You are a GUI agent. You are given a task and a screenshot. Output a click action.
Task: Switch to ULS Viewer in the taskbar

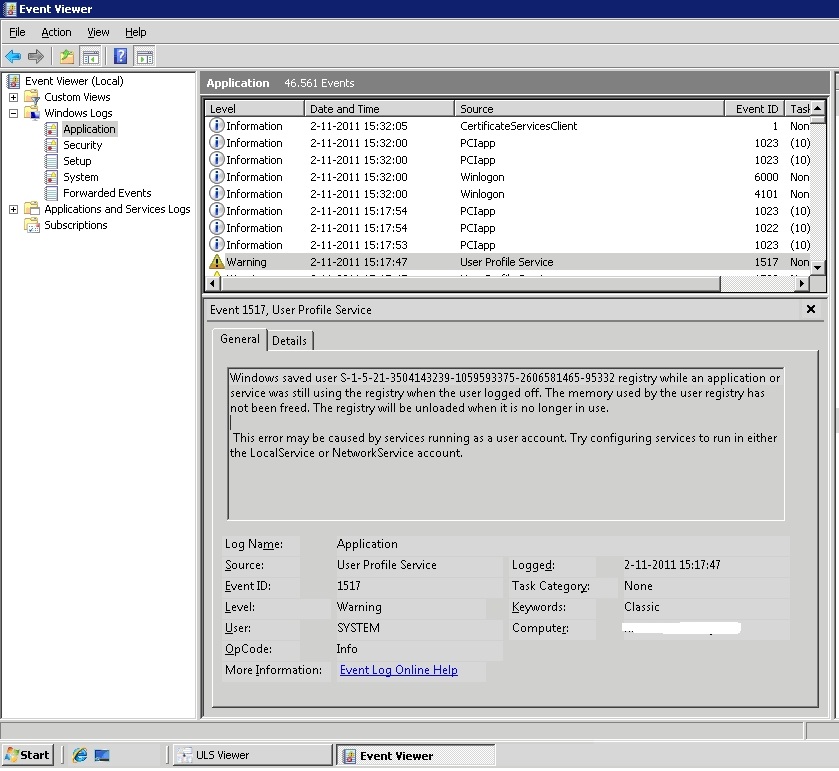(253, 755)
